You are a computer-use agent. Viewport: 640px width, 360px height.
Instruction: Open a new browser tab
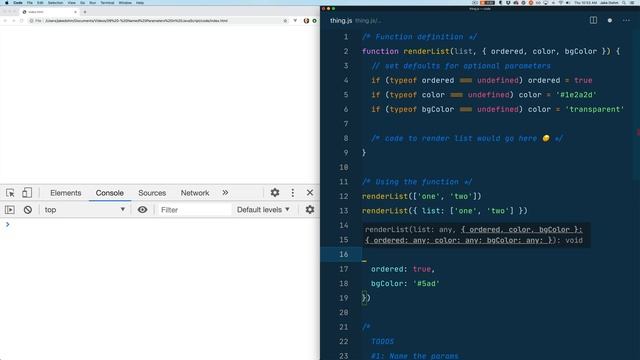[85, 12]
